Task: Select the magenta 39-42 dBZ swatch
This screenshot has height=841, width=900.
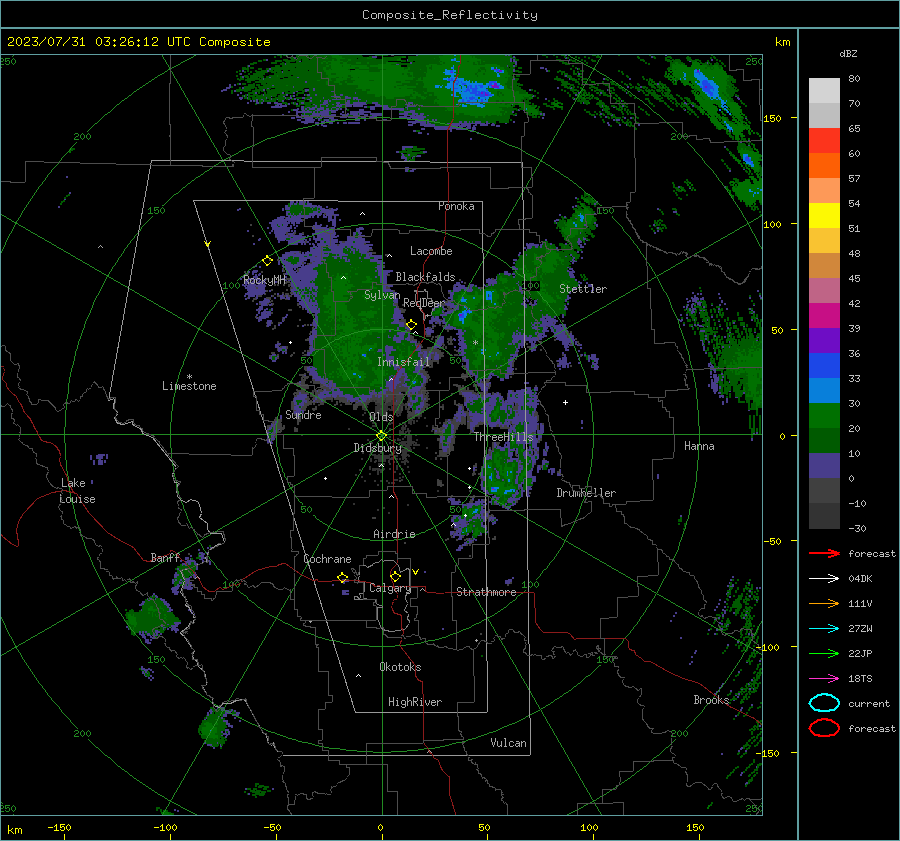Action: (824, 316)
